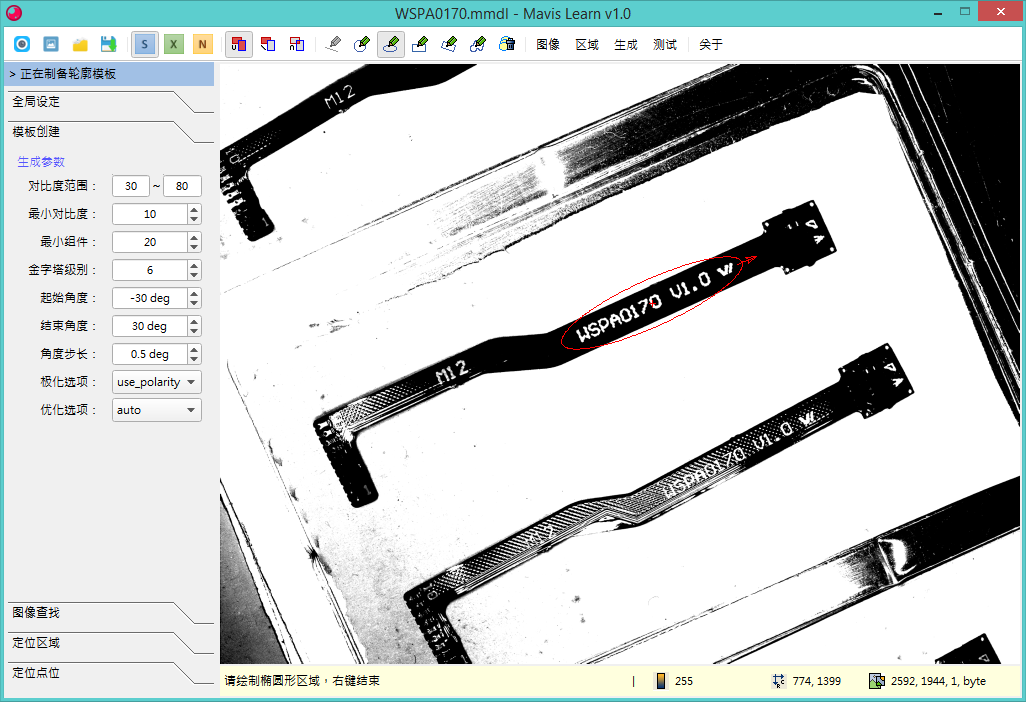Decrease 最小对比度 with the down arrow
1026x702 pixels.
[x=194, y=219]
